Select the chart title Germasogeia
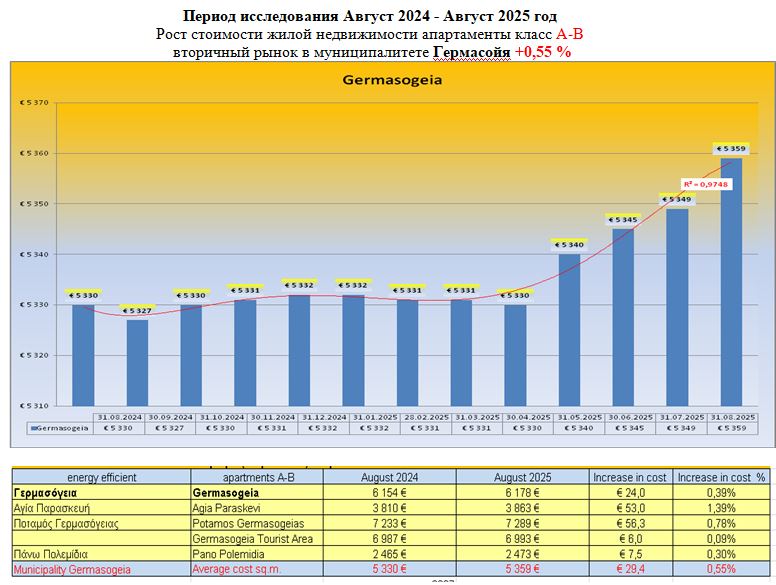This screenshot has width=776, height=585. 393,78
